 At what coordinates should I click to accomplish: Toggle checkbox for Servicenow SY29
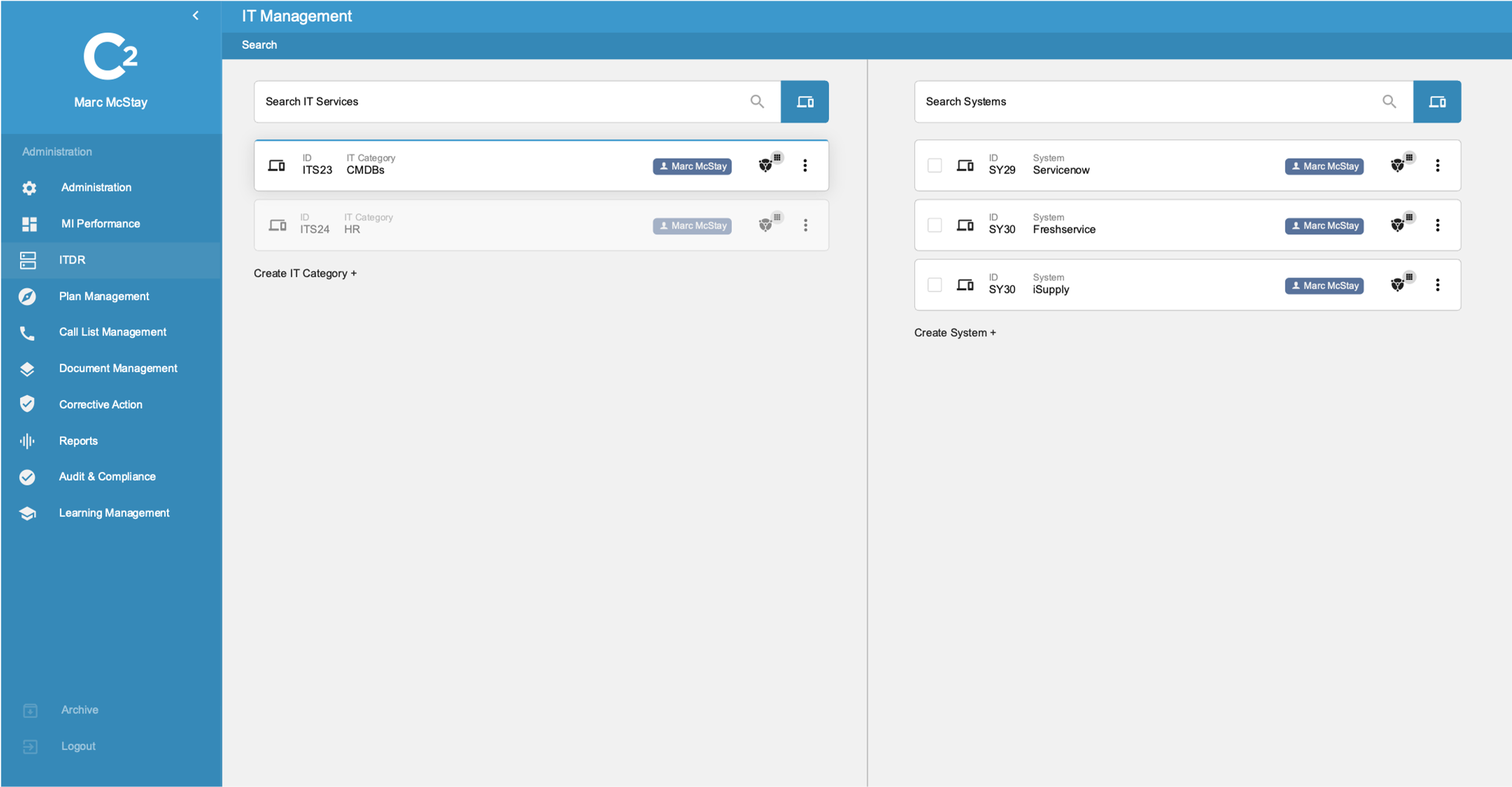933,165
